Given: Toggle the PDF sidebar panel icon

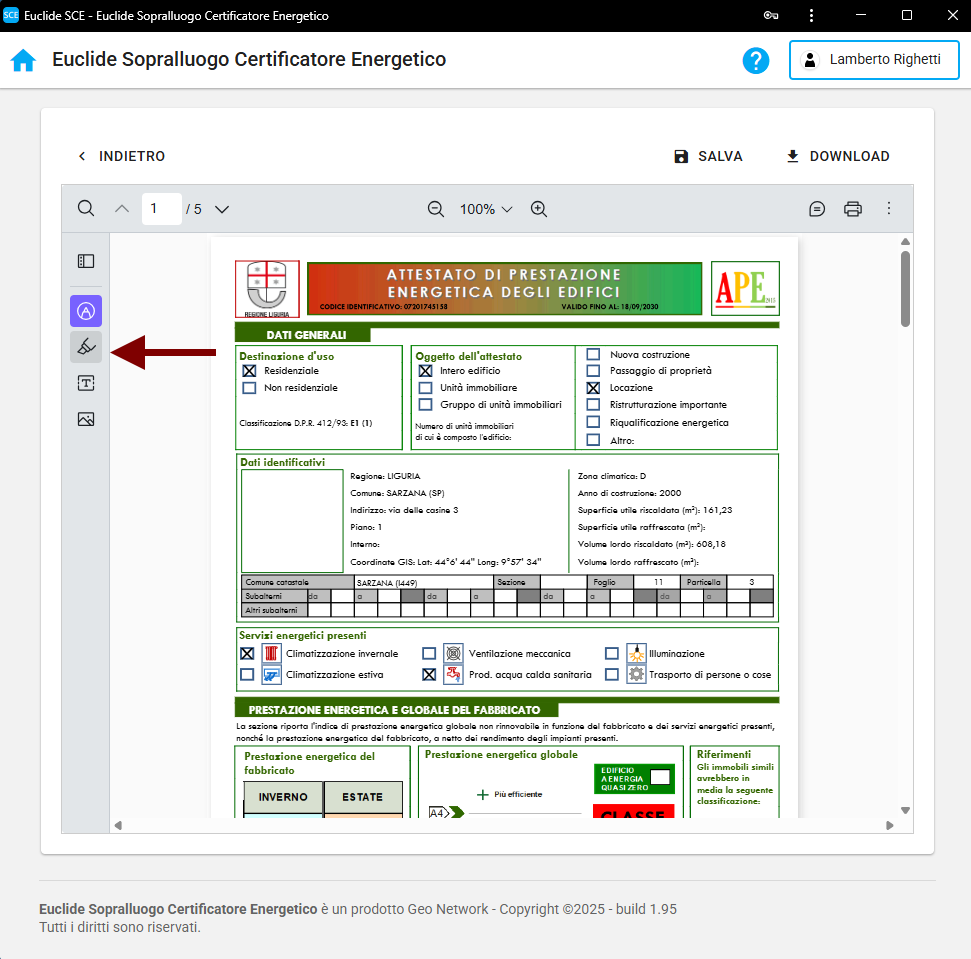Looking at the screenshot, I should click(x=86, y=261).
